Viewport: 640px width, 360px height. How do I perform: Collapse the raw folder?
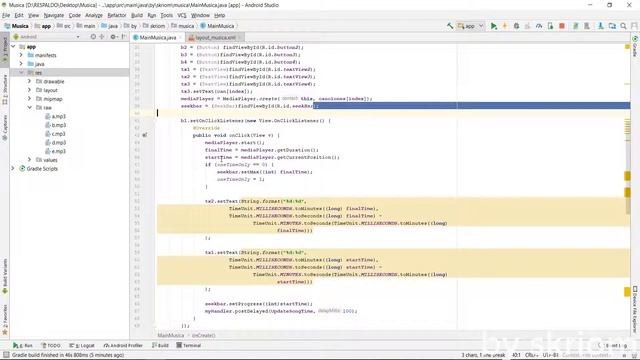[29, 107]
